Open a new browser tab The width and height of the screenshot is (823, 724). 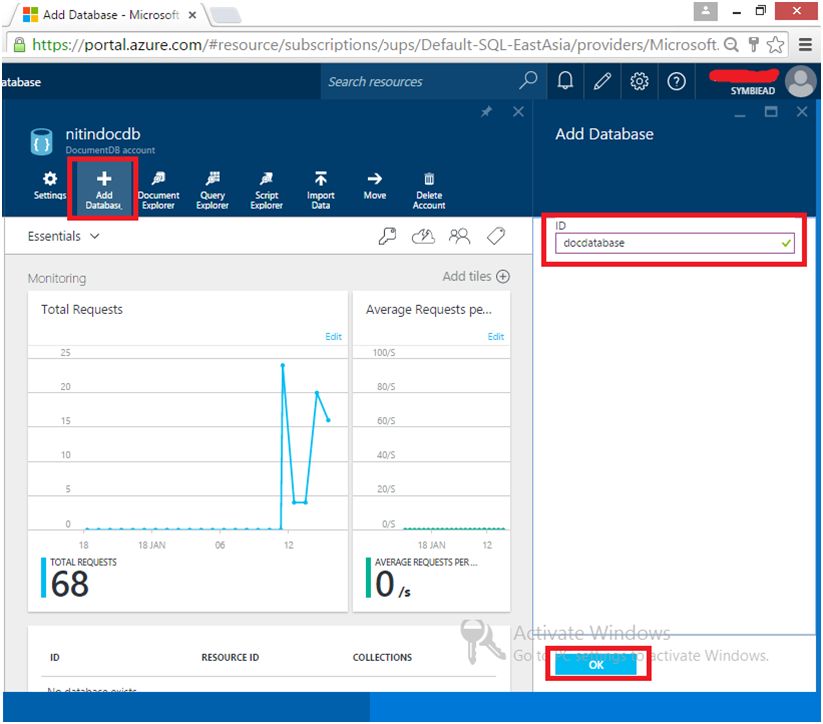tap(225, 15)
